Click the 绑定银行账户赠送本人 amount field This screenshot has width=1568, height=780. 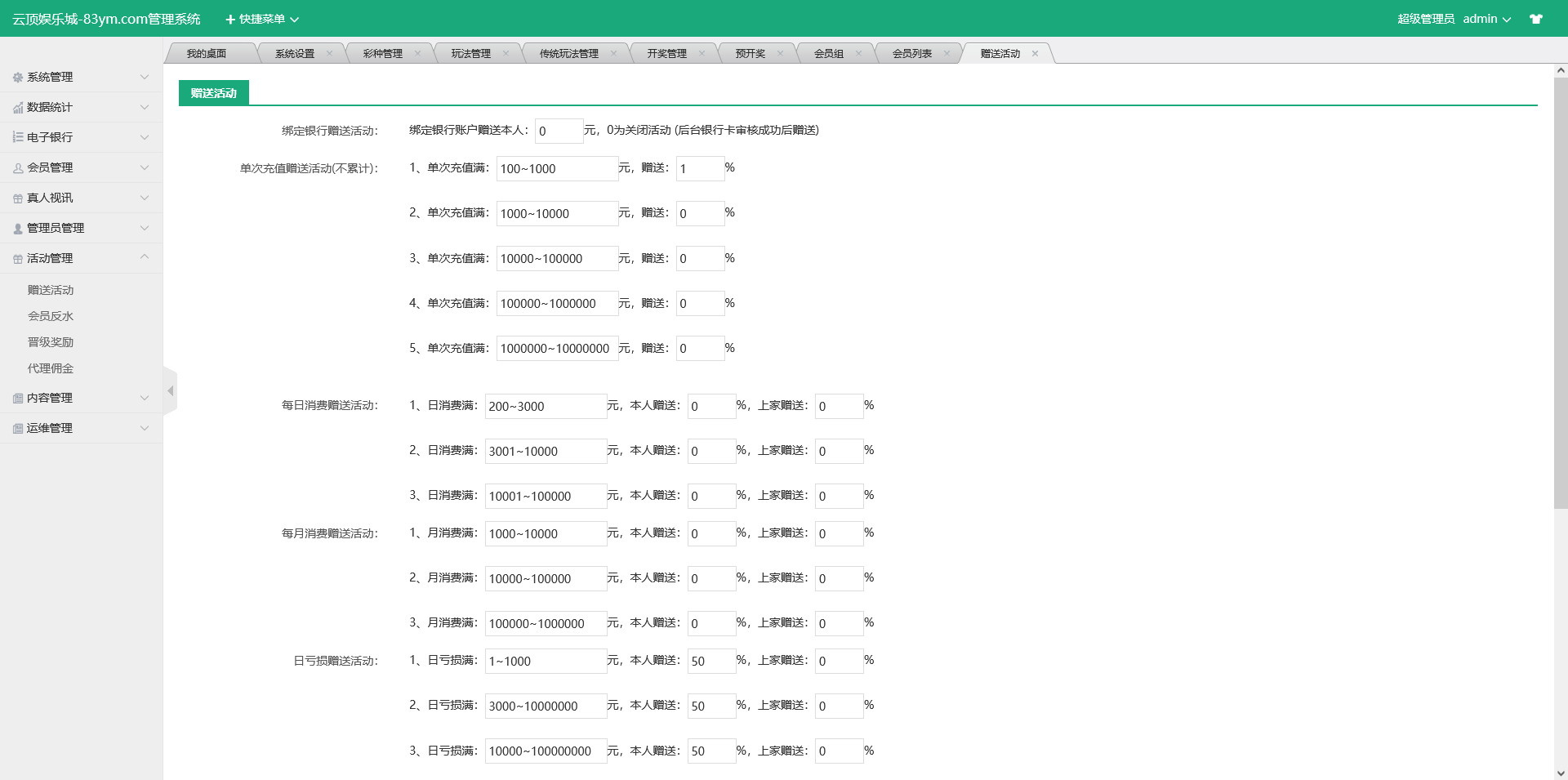click(x=559, y=131)
